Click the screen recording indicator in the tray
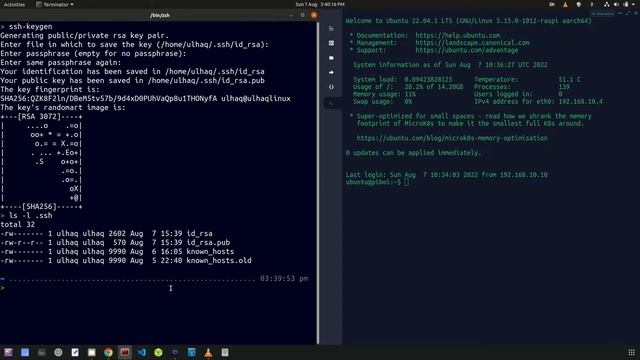640x360 pixels. (552, 4)
